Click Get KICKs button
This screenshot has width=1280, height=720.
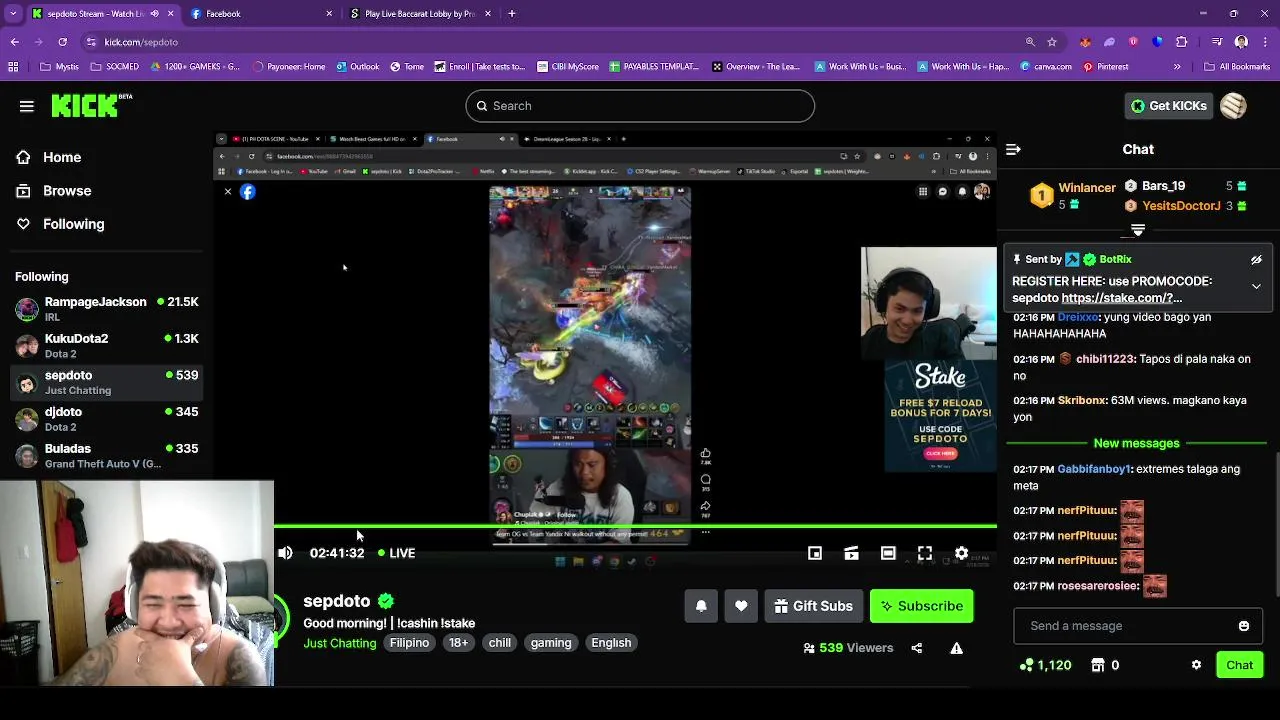(x=1168, y=106)
